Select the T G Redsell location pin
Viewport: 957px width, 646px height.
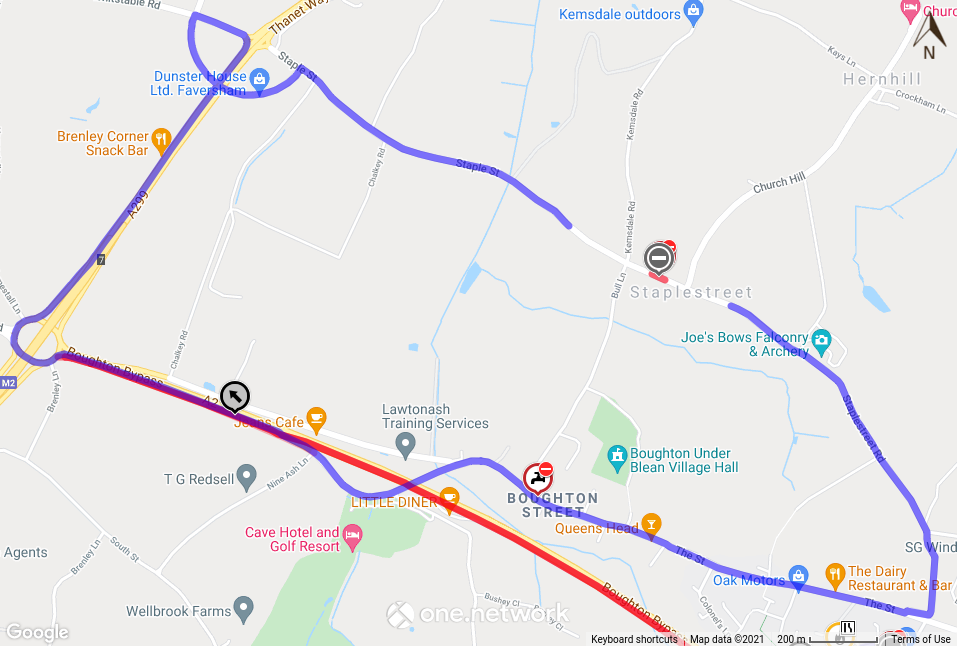tap(247, 478)
